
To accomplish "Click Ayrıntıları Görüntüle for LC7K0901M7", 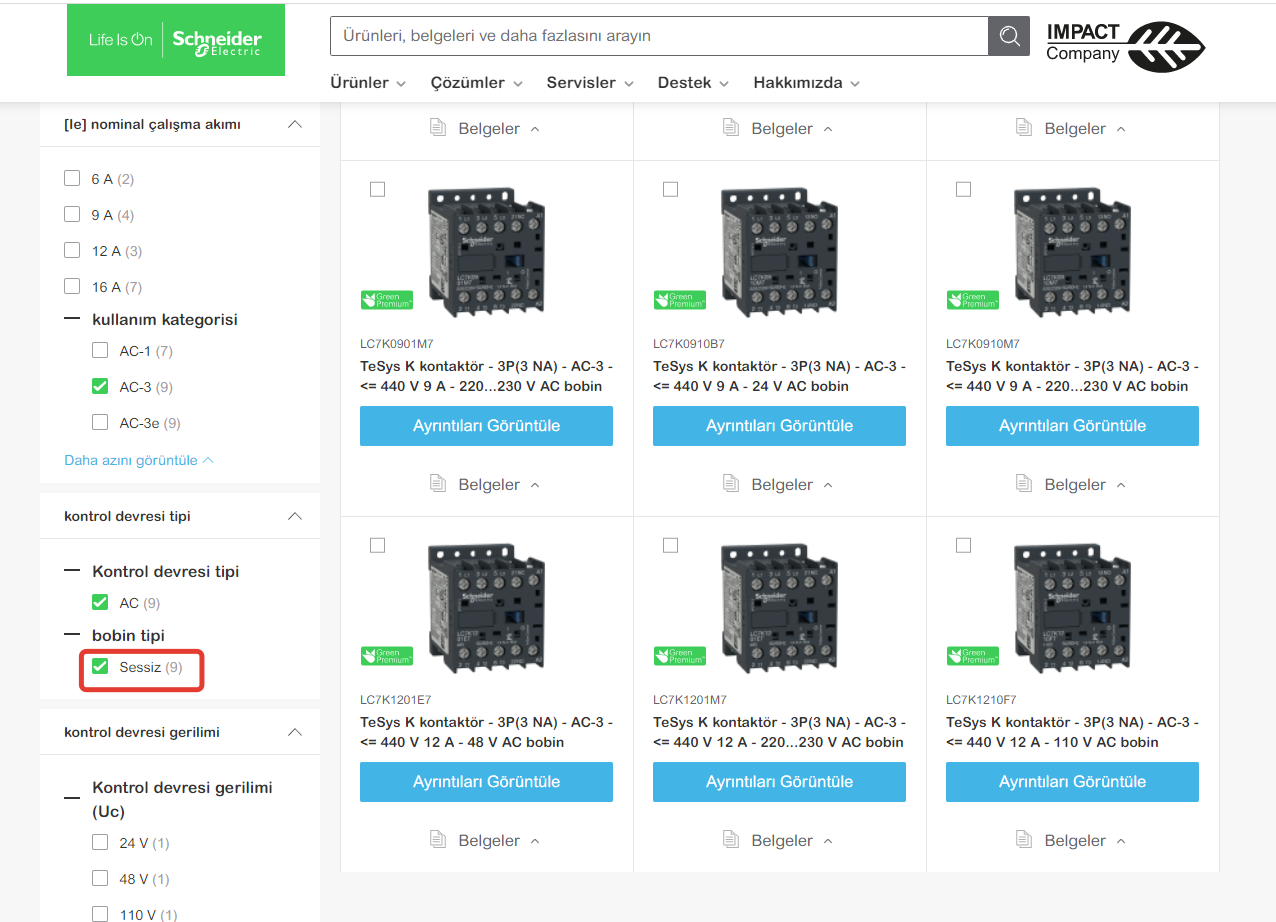I will tap(486, 425).
